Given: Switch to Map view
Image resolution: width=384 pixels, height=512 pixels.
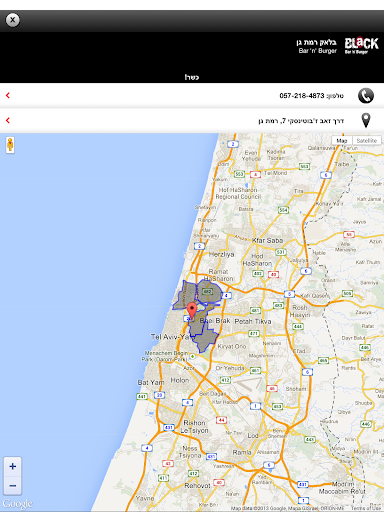Looking at the screenshot, I should click(342, 141).
